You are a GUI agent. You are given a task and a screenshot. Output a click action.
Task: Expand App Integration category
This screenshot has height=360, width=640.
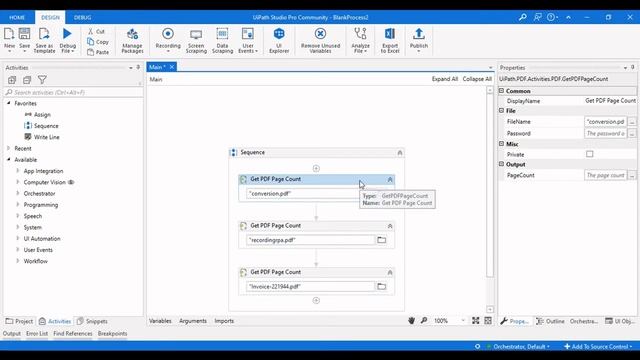coord(18,171)
